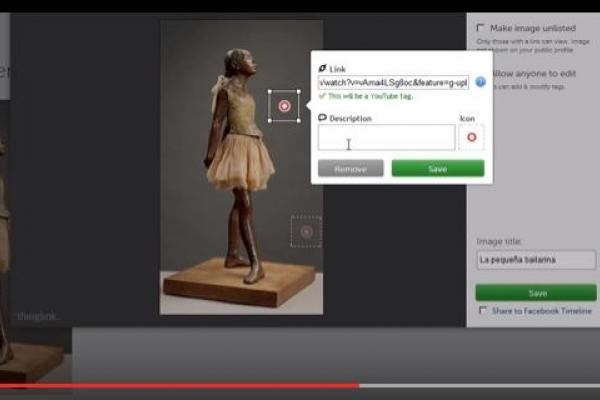Viewport: 600px width, 400px height.
Task: Select the faded tag marker near statue's legs
Action: pyautogui.click(x=306, y=232)
